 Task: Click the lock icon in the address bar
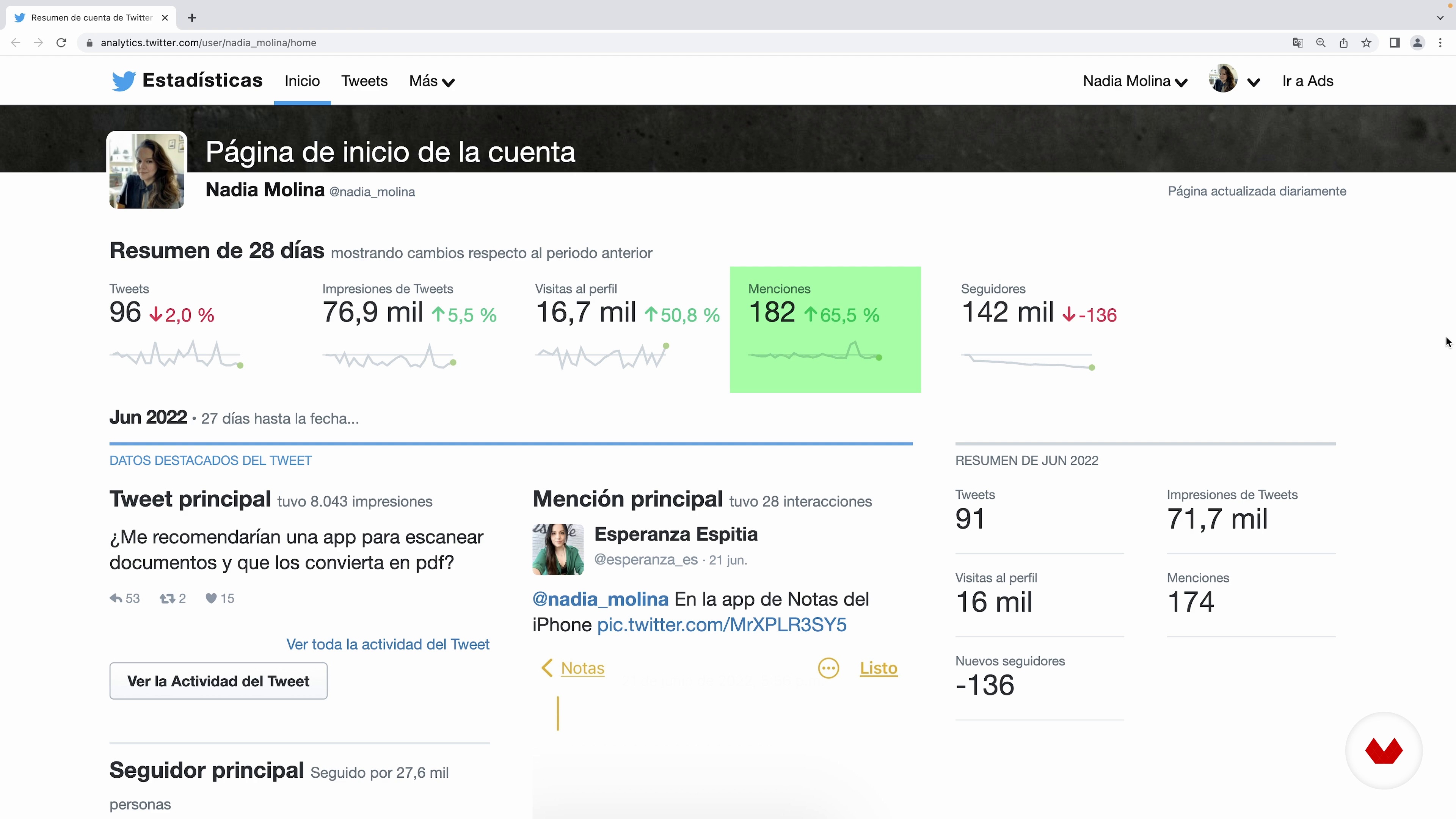[89, 43]
